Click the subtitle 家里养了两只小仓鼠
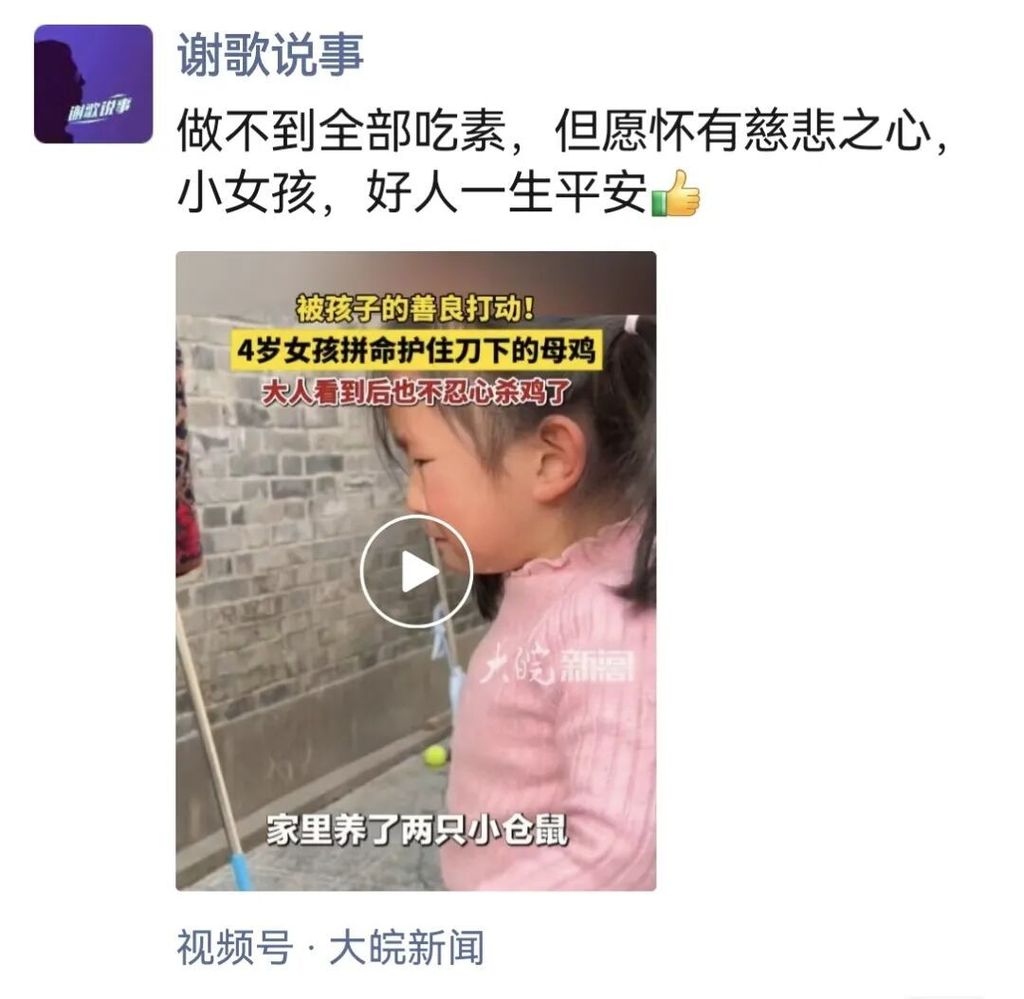 [x=417, y=829]
